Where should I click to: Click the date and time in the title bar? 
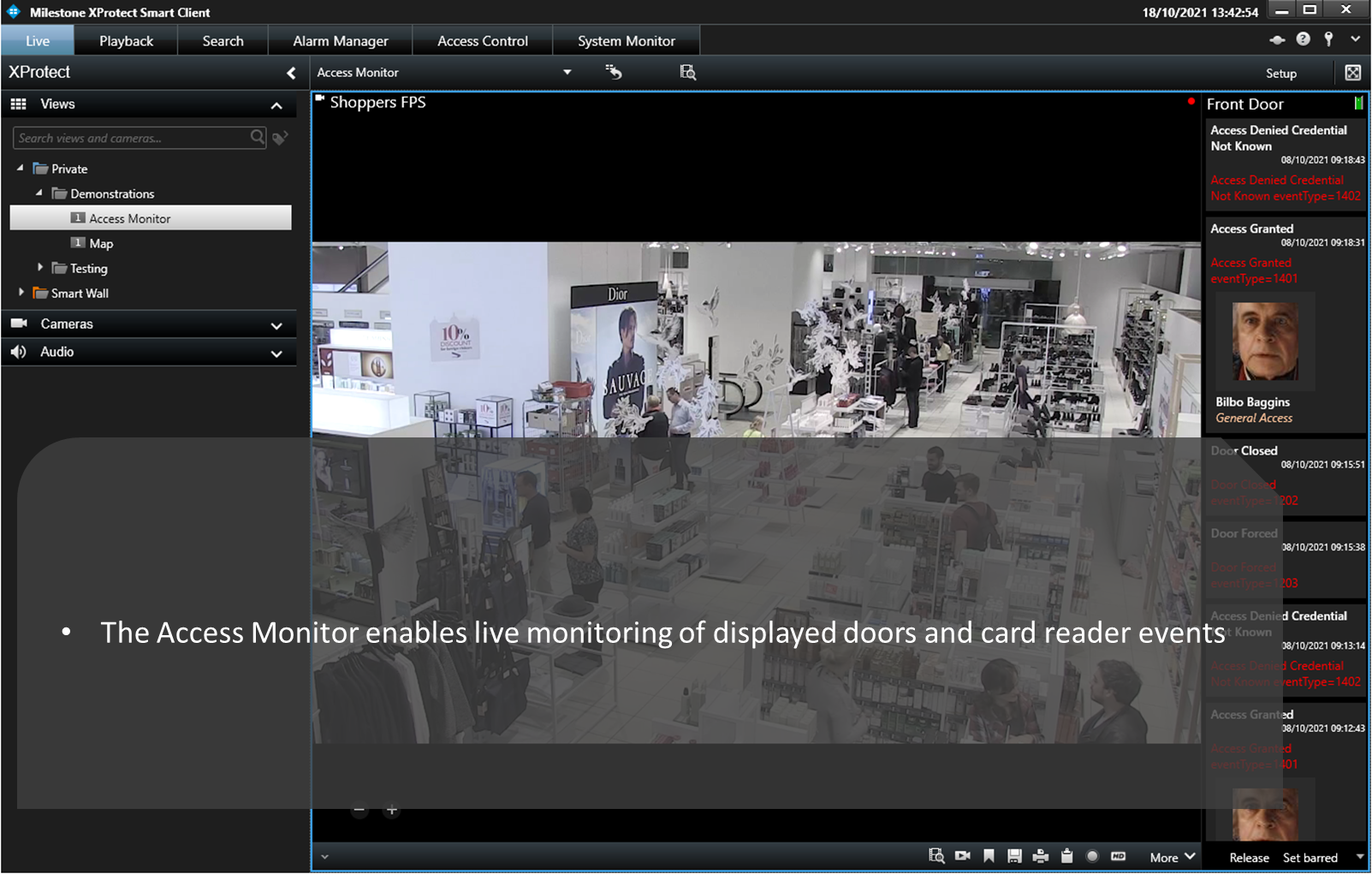1200,12
